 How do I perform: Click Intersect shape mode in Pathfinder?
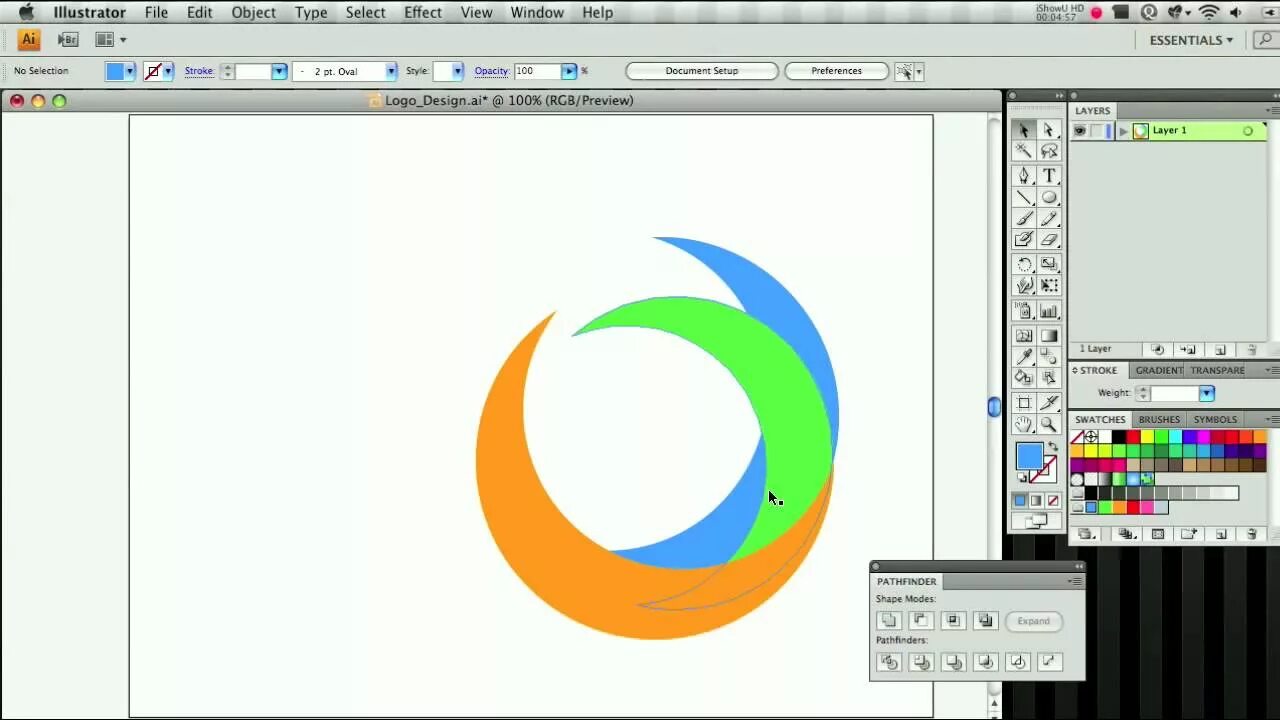[953, 621]
